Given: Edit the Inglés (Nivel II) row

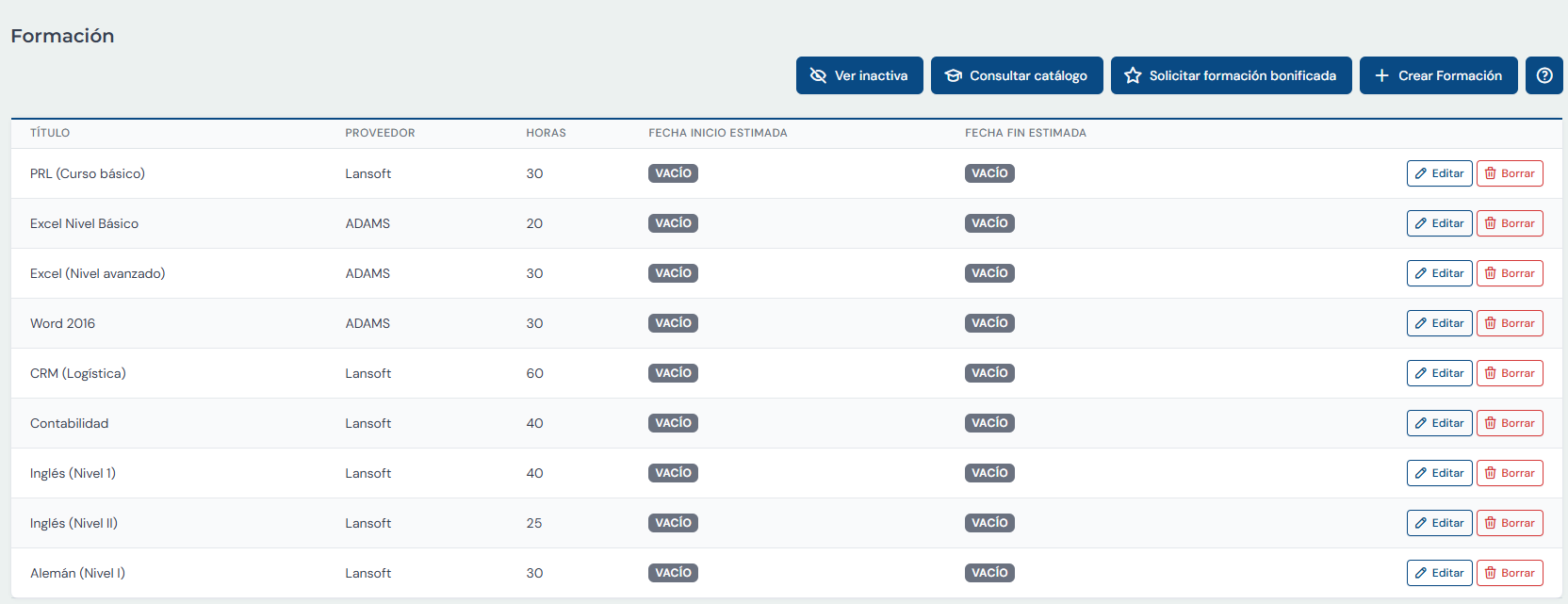Looking at the screenshot, I should pos(1439,523).
